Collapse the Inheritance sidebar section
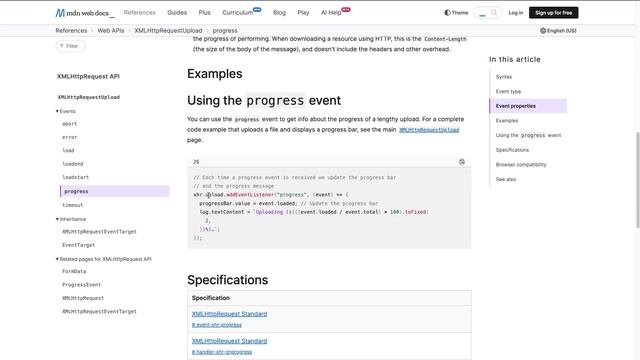 (71, 219)
